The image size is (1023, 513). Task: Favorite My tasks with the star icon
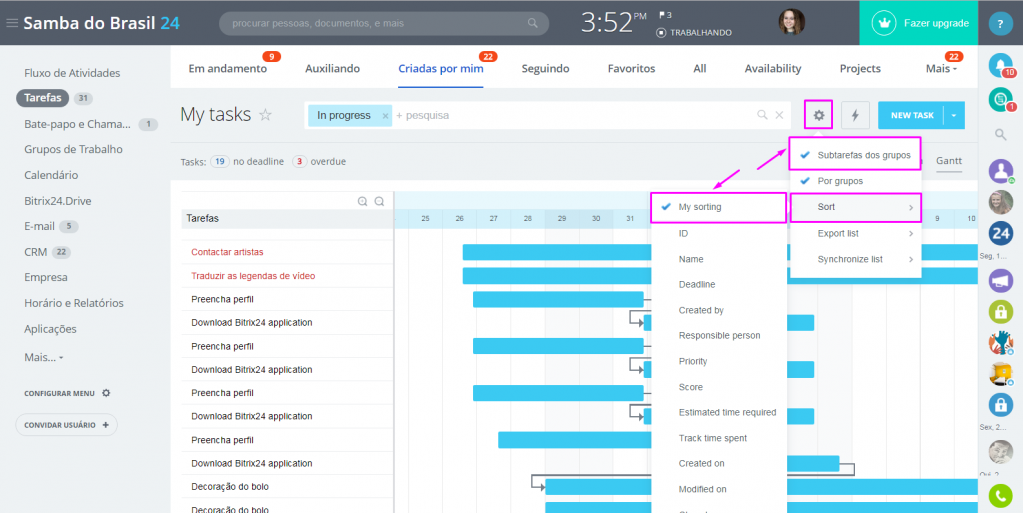[265, 115]
